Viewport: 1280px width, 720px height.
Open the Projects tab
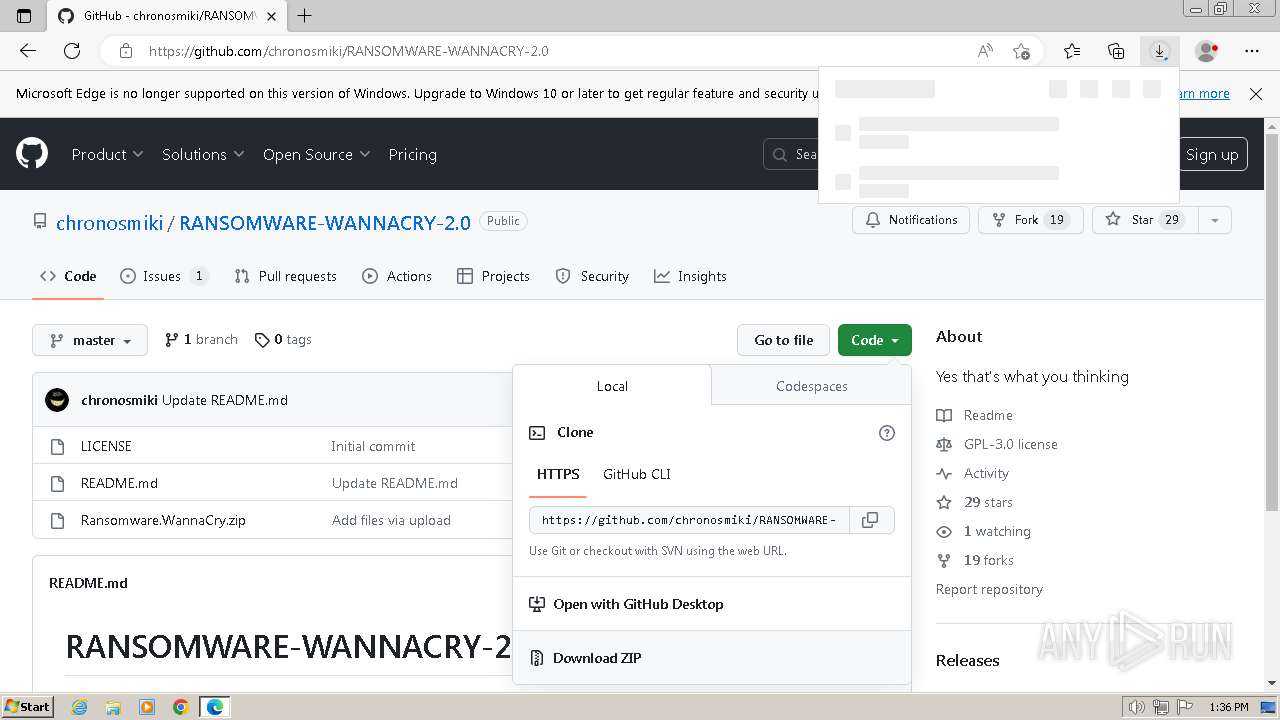pos(493,276)
